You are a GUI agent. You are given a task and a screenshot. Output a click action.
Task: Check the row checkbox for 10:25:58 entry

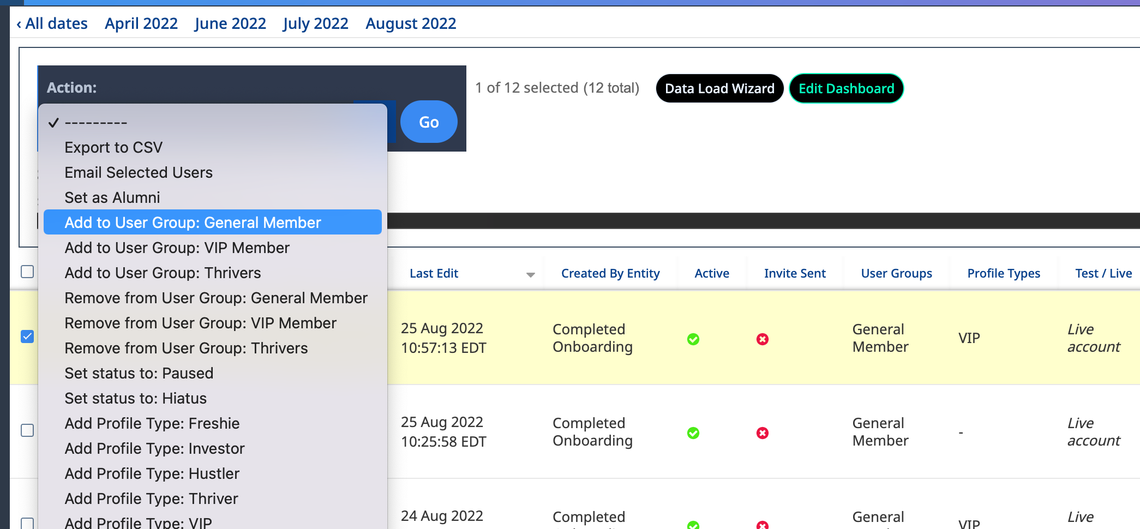point(27,430)
